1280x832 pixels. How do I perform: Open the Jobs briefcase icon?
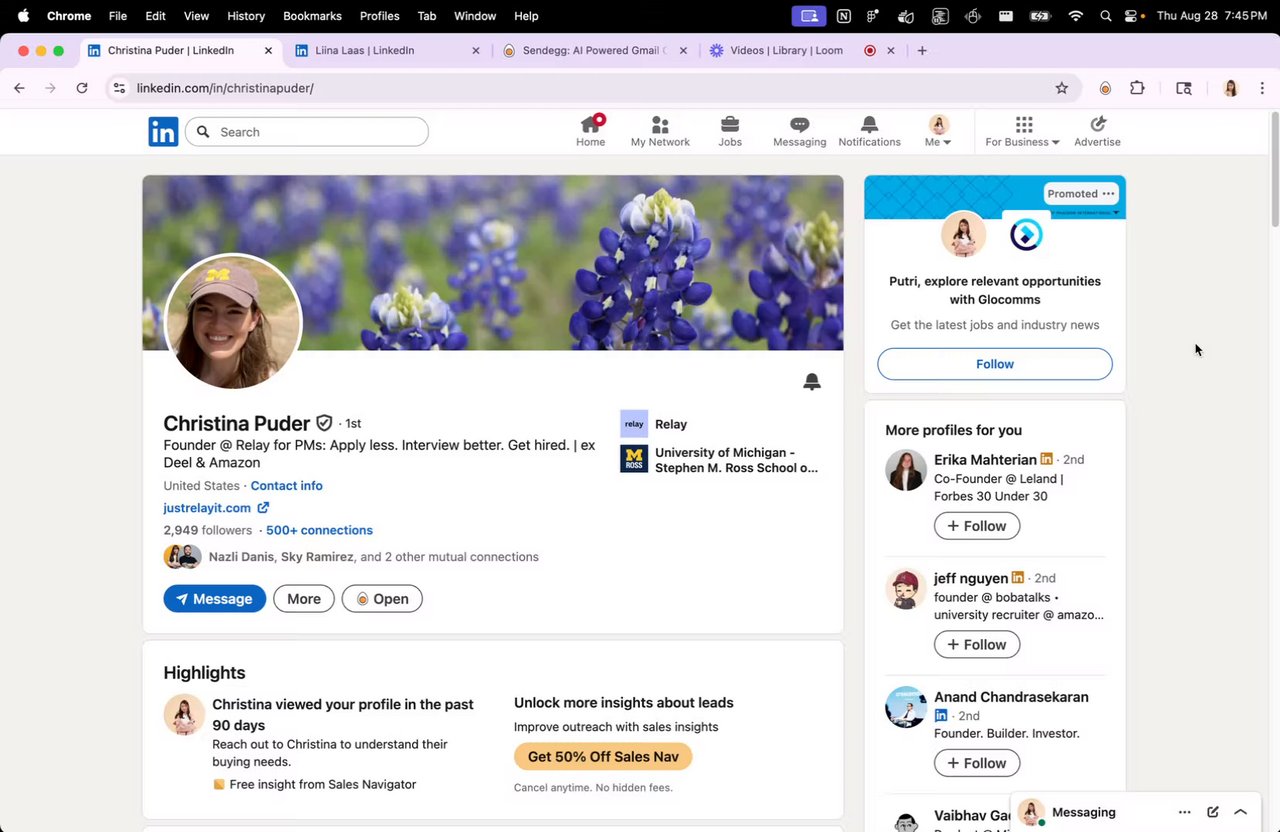pos(730,124)
